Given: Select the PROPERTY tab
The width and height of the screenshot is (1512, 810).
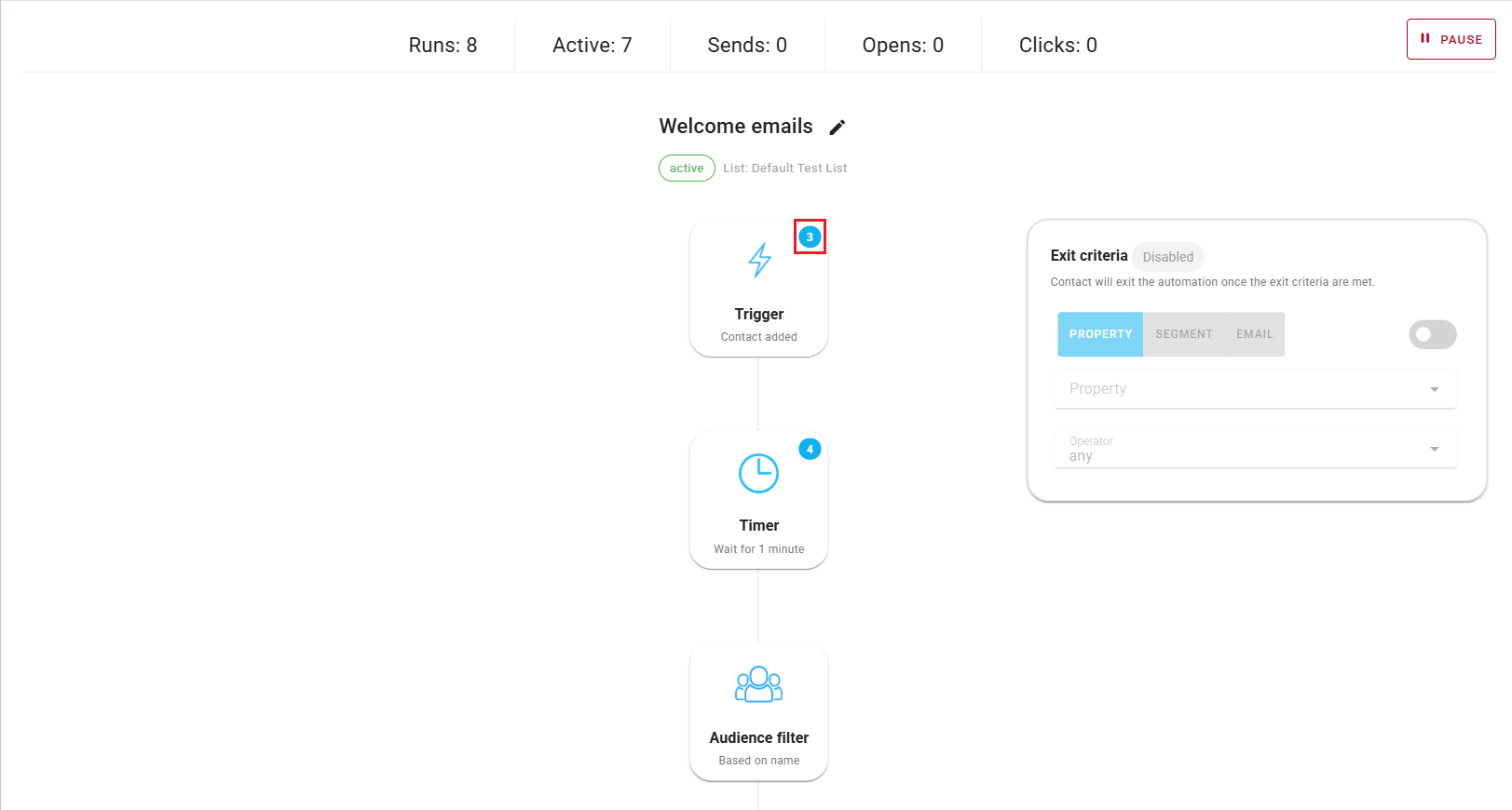Looking at the screenshot, I should point(1100,334).
